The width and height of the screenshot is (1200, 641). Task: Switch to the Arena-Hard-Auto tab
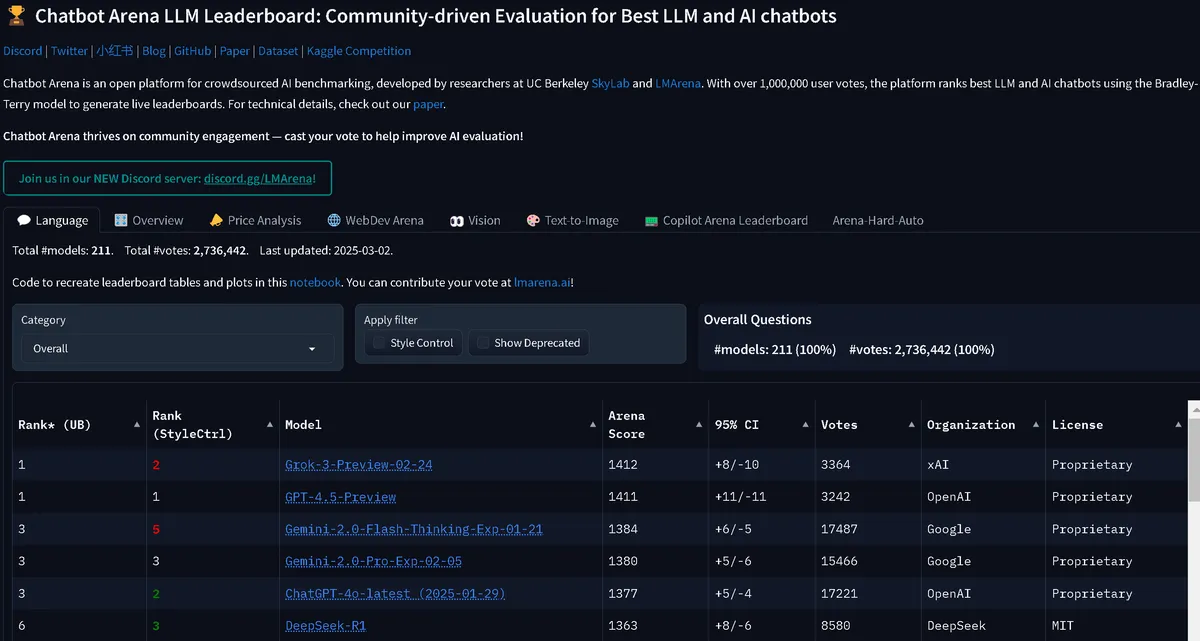tap(878, 220)
